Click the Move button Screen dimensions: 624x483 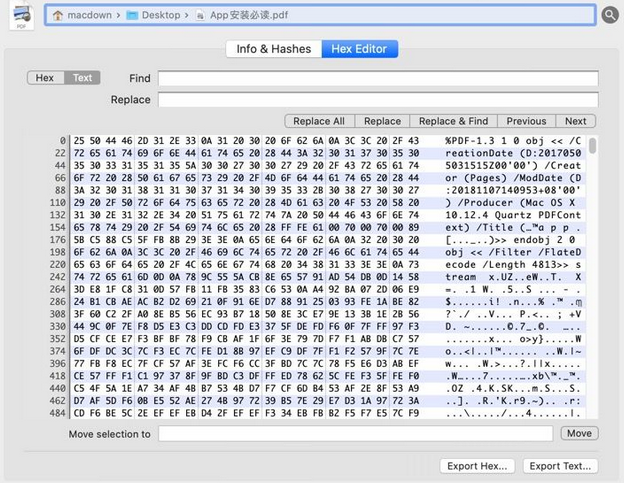(579, 433)
